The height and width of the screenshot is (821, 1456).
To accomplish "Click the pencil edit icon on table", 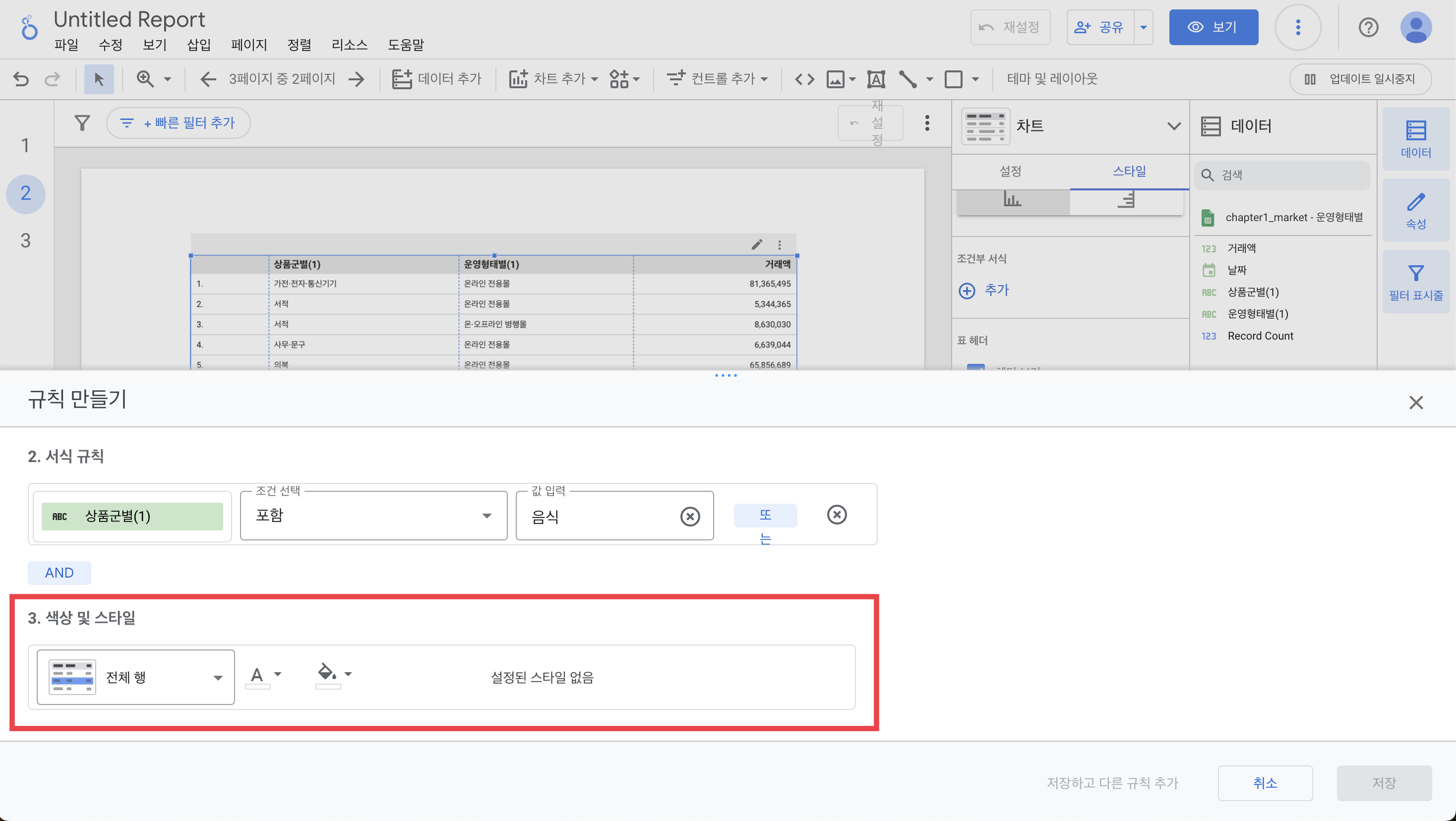I will pos(757,244).
